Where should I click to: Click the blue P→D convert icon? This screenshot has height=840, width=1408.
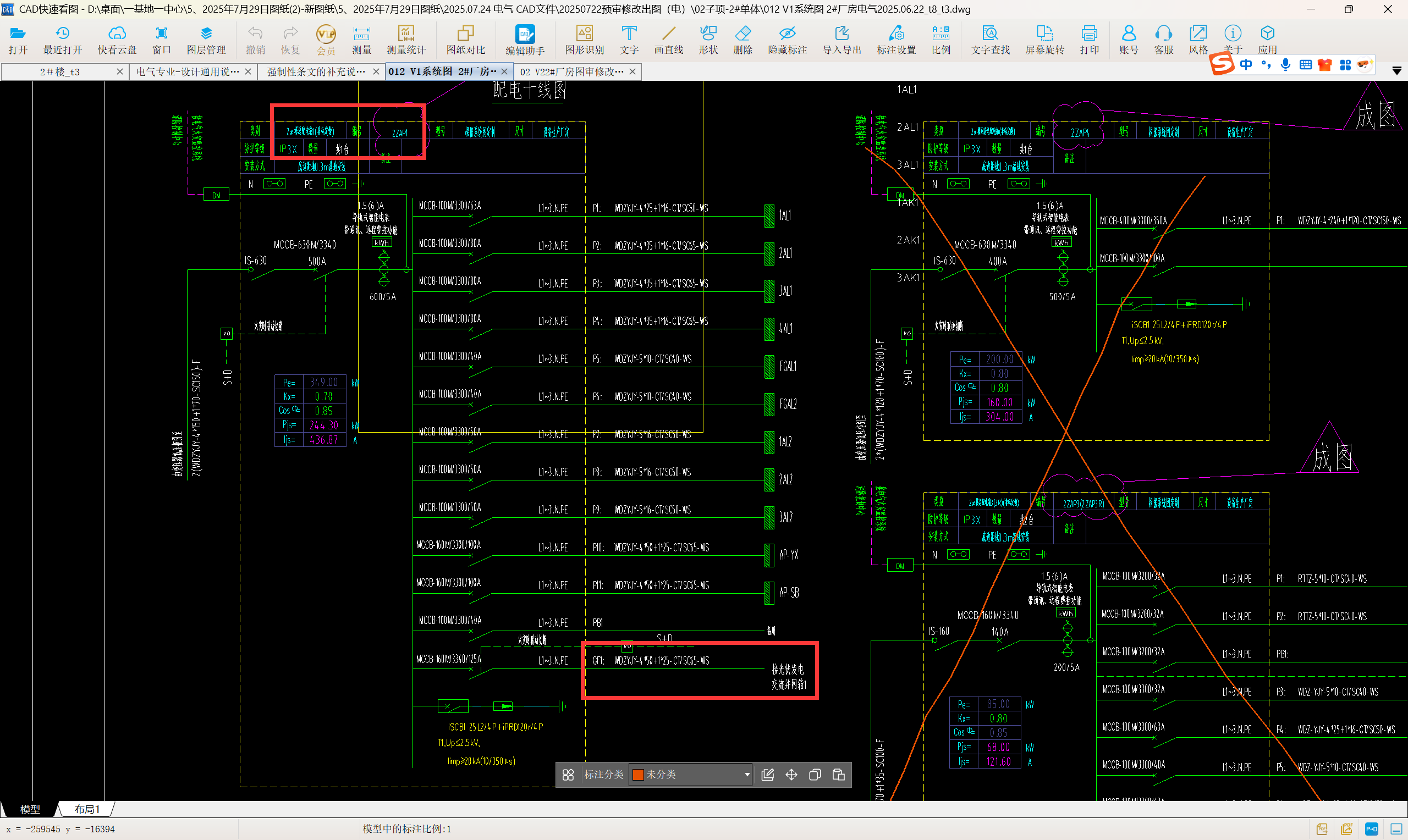pyautogui.click(x=1371, y=829)
